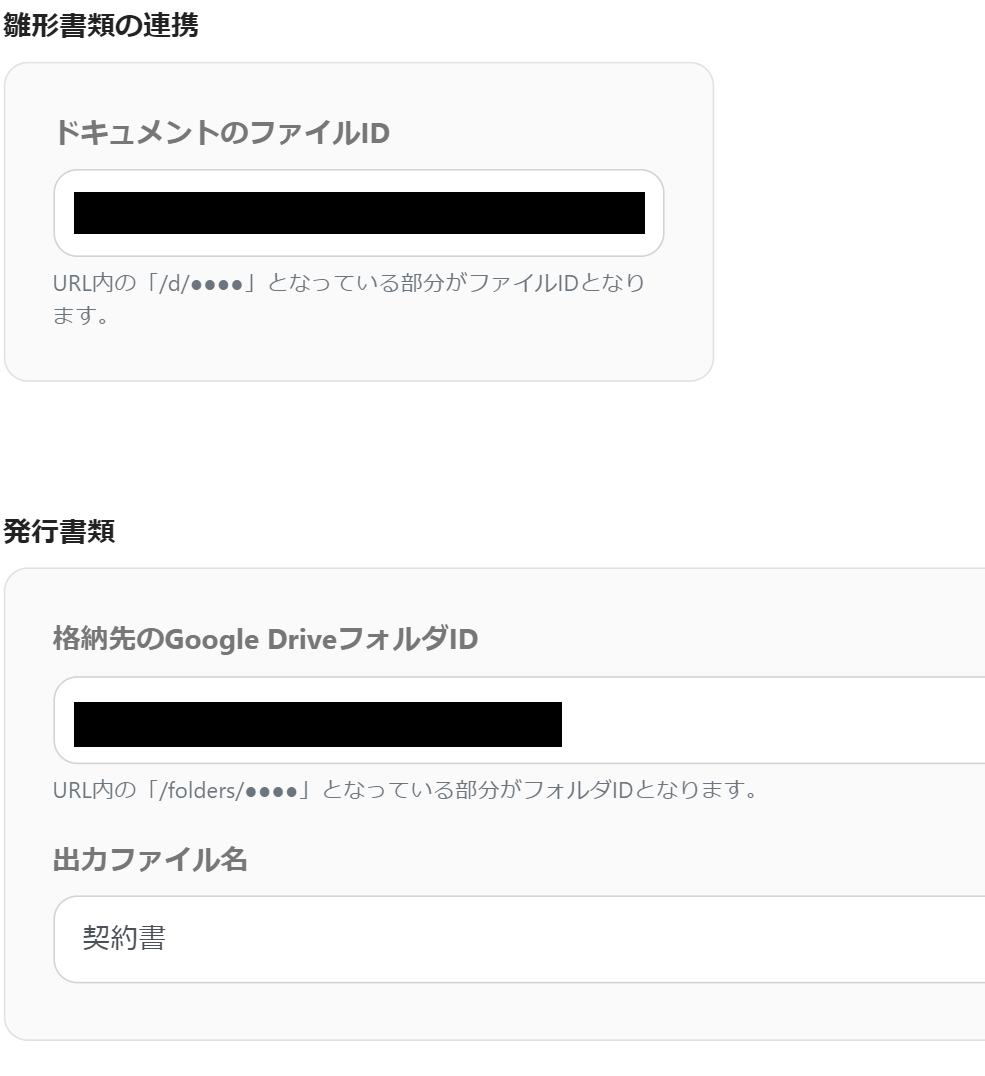Select the 出力ファイル名 input containing 契約書
Screen dimensions: 985x1076
(x=520, y=939)
